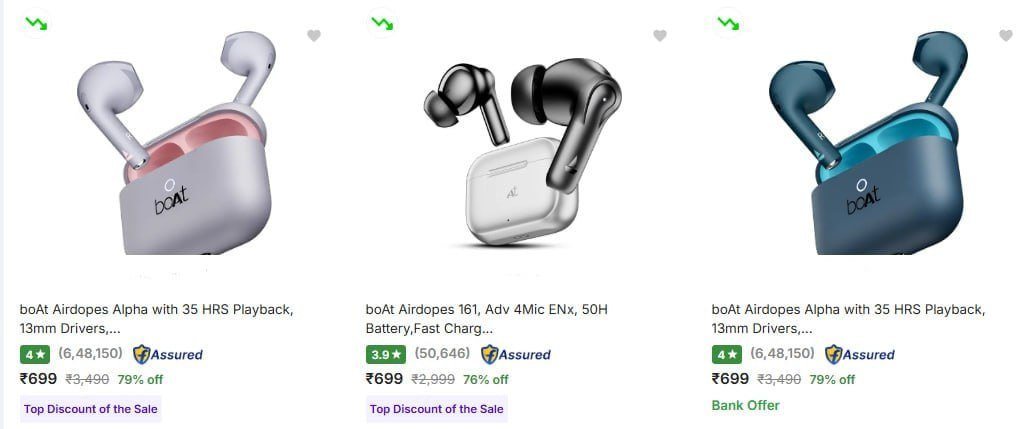The width and height of the screenshot is (1028, 429).
Task: Click Bank Offer label on blue Airdopes
Action: [745, 405]
